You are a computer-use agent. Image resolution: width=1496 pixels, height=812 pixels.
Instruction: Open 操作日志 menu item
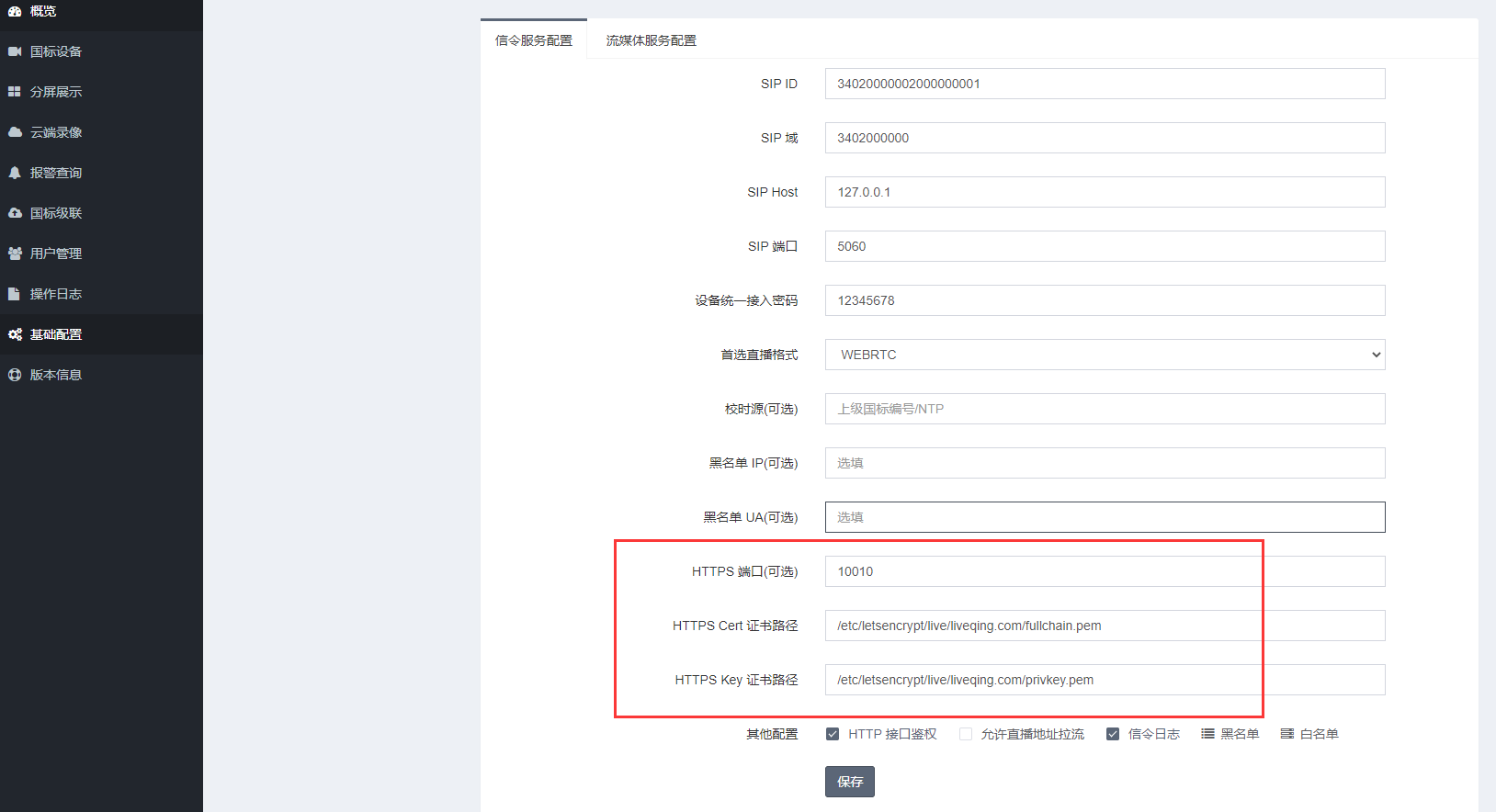(x=101, y=294)
